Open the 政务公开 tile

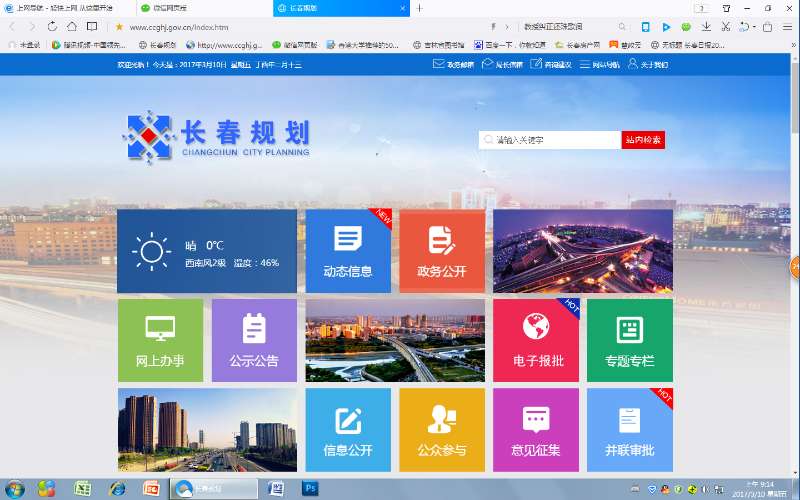tap(441, 251)
